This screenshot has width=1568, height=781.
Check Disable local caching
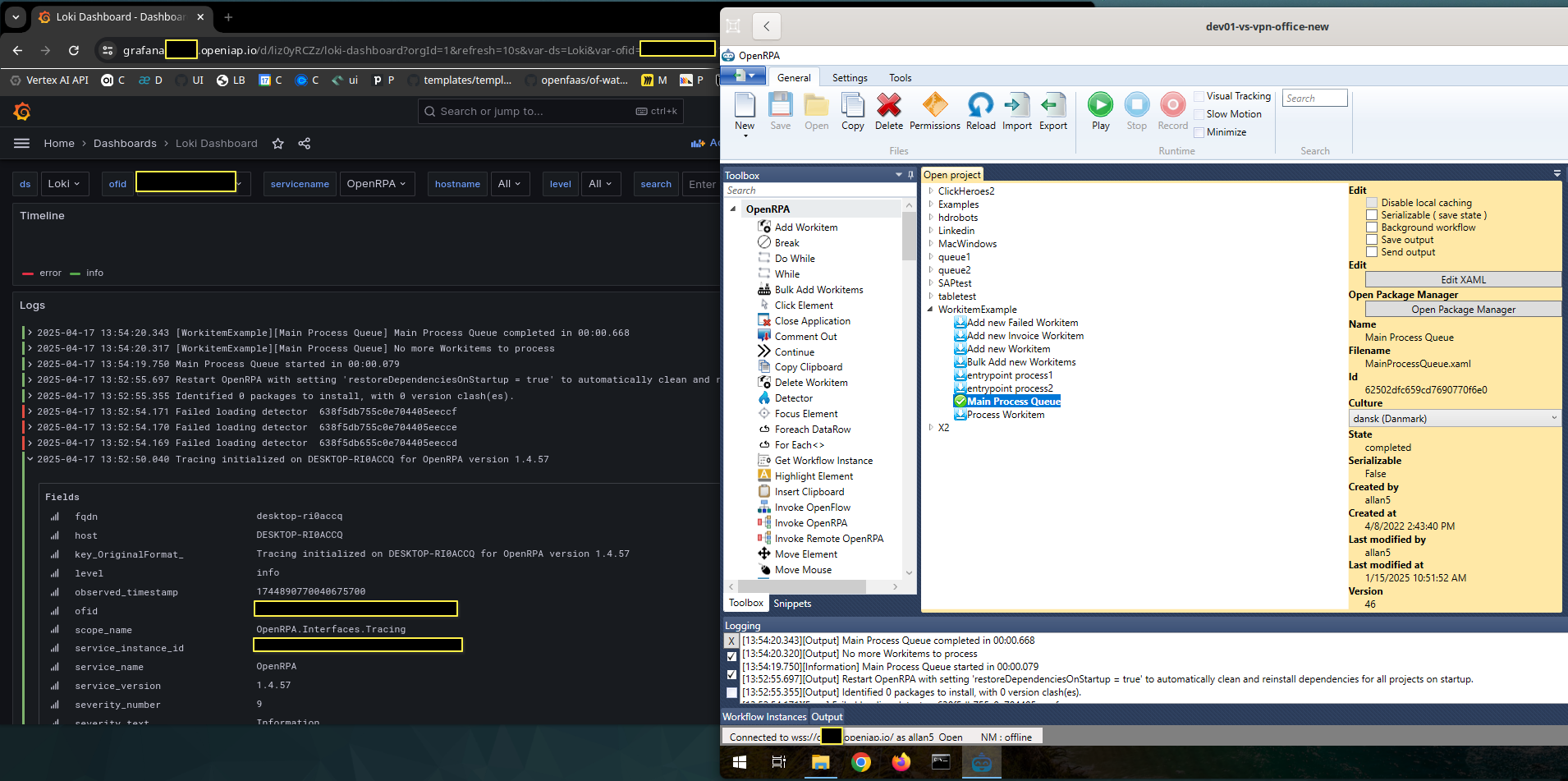pyautogui.click(x=1372, y=203)
